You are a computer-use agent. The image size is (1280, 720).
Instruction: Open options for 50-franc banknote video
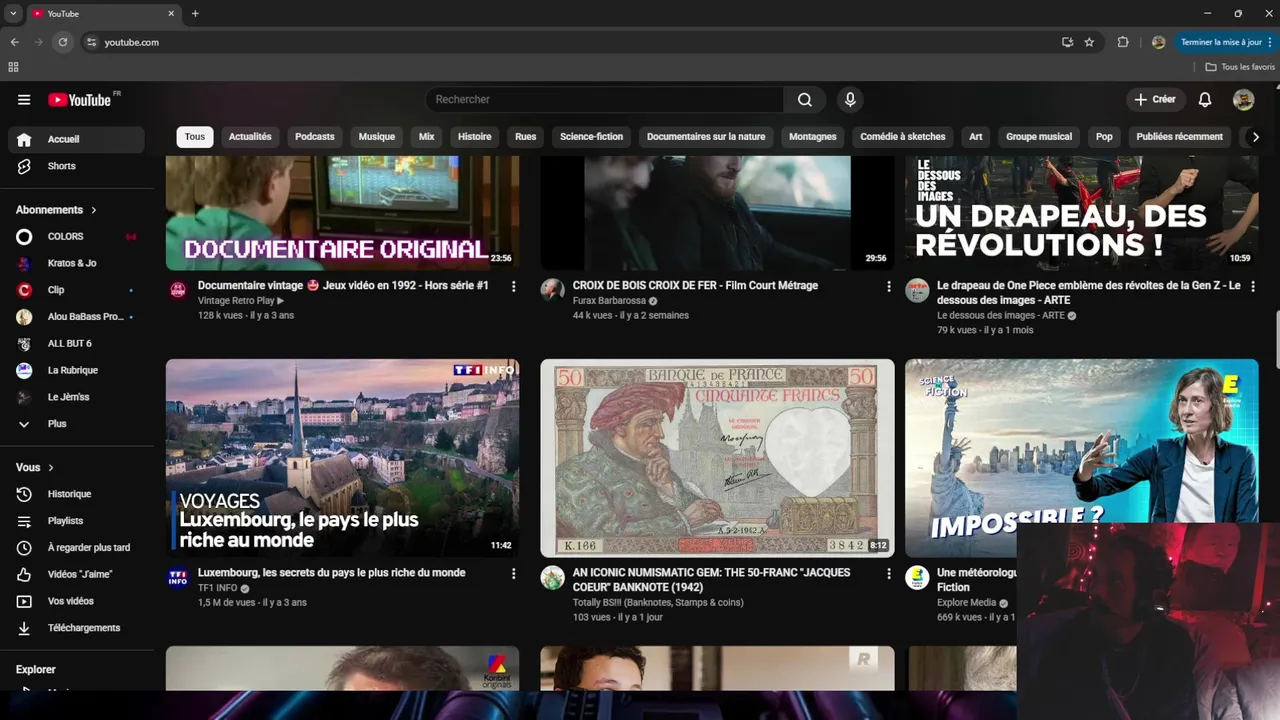point(889,574)
